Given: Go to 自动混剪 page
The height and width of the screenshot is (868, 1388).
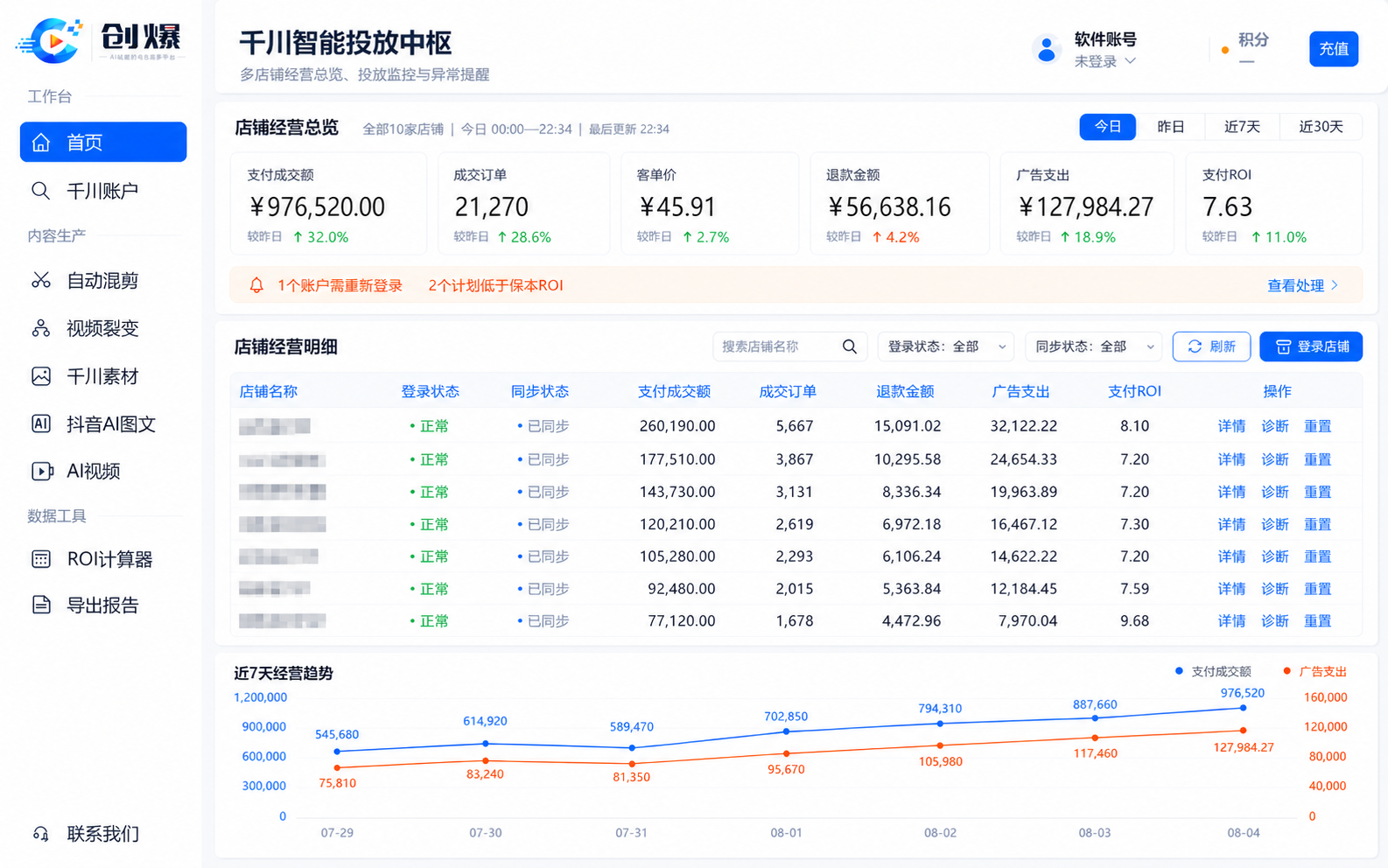Looking at the screenshot, I should 103,280.
